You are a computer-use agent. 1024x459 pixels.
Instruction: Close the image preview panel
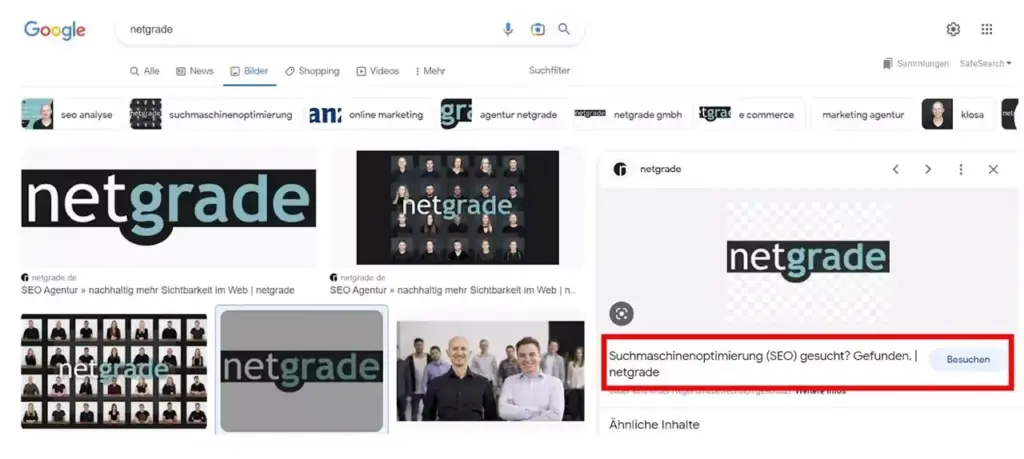click(993, 169)
